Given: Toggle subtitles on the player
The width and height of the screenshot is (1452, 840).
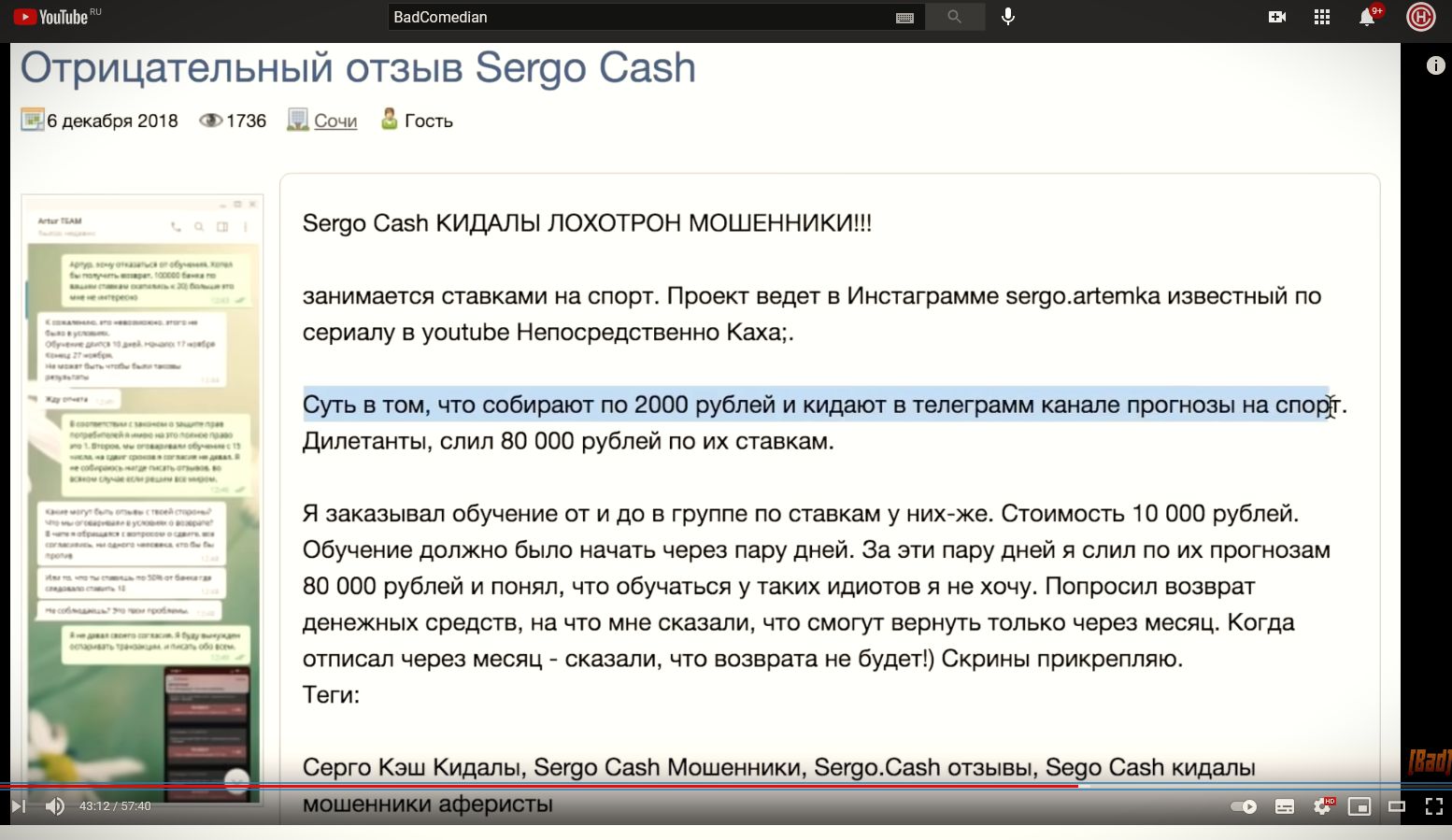Looking at the screenshot, I should 1285,806.
